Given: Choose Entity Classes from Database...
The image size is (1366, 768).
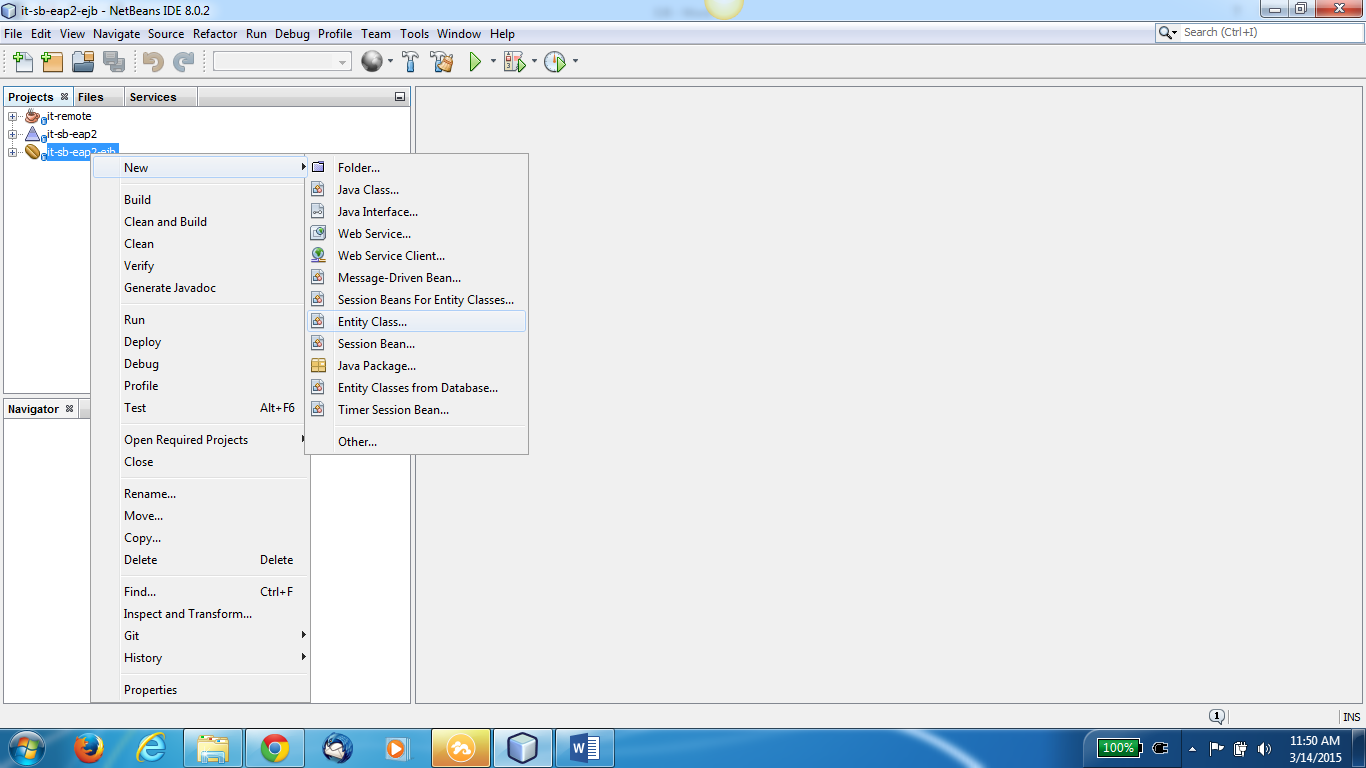Looking at the screenshot, I should (x=416, y=388).
